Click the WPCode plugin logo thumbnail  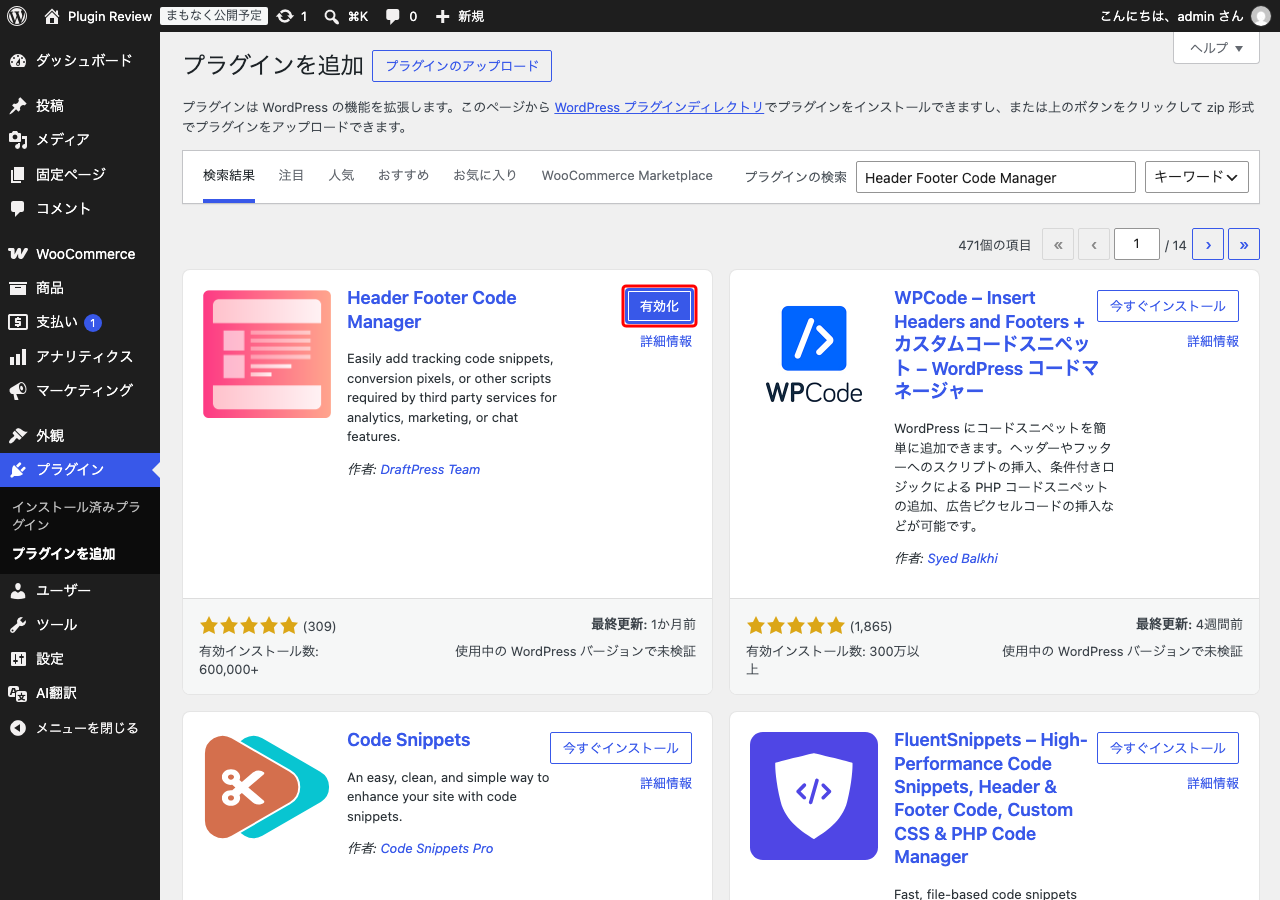(x=814, y=354)
